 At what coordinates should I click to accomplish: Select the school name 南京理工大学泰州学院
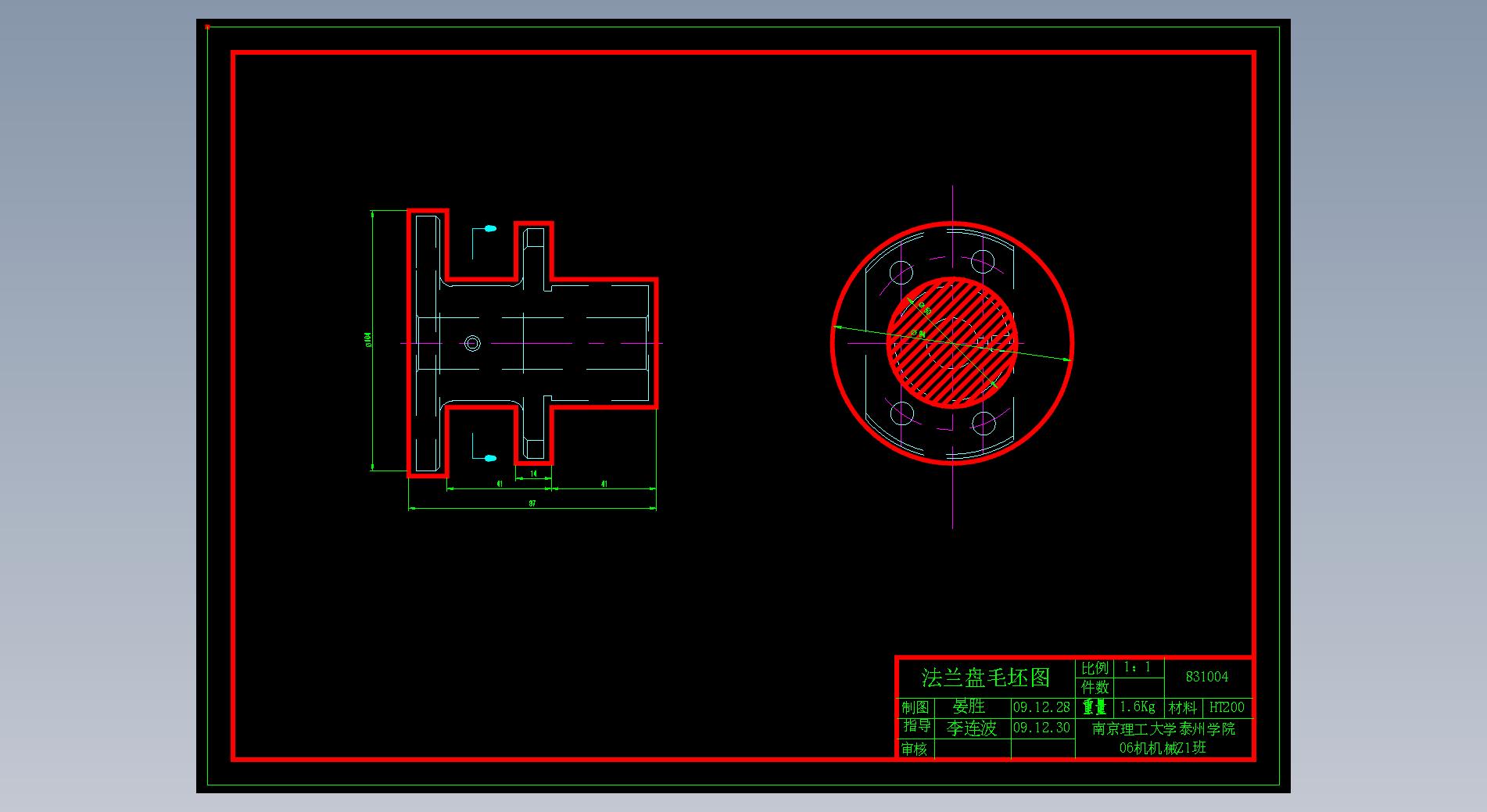click(x=1163, y=728)
